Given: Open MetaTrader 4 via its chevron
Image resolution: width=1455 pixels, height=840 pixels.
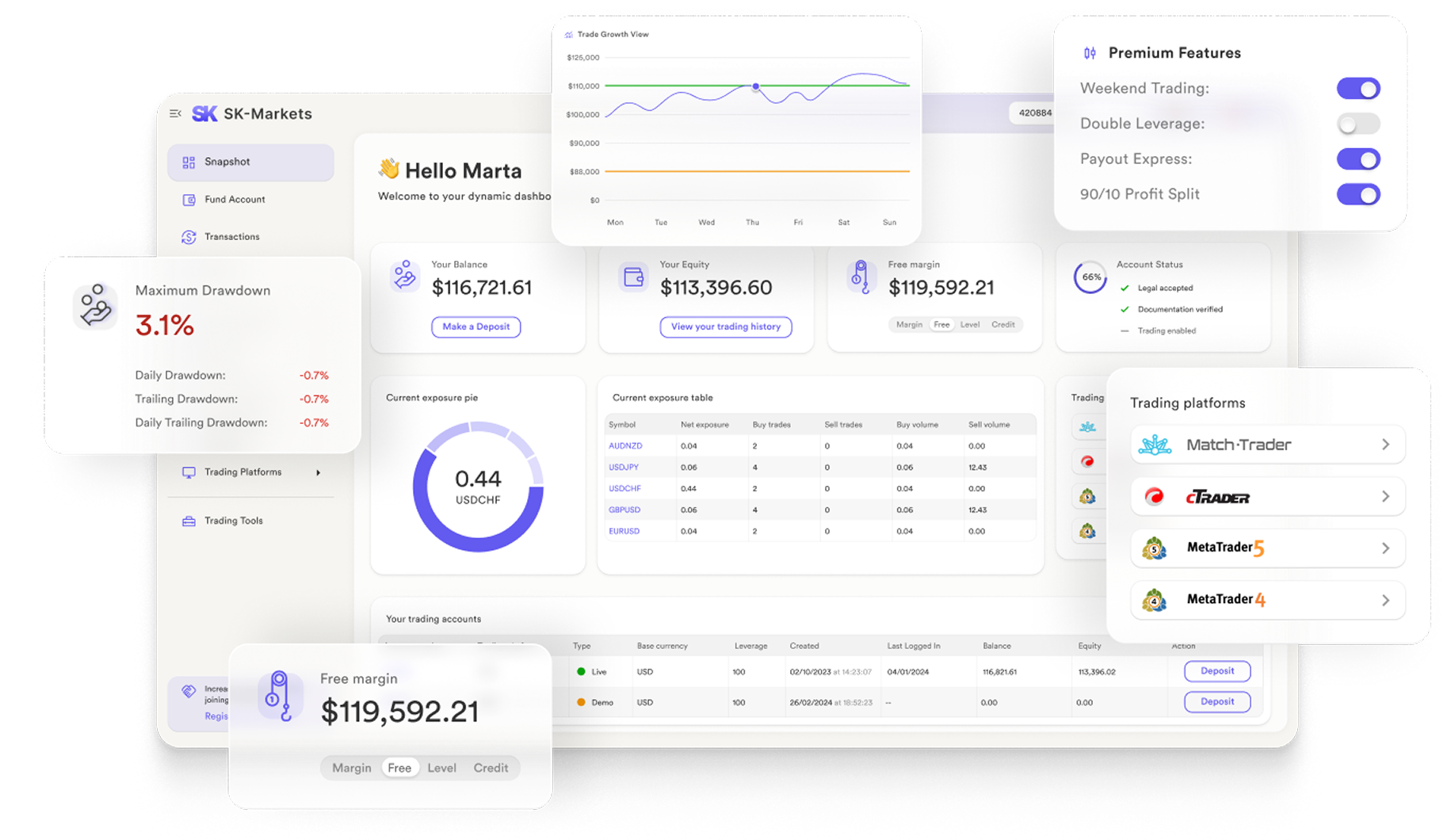Looking at the screenshot, I should 1385,601.
